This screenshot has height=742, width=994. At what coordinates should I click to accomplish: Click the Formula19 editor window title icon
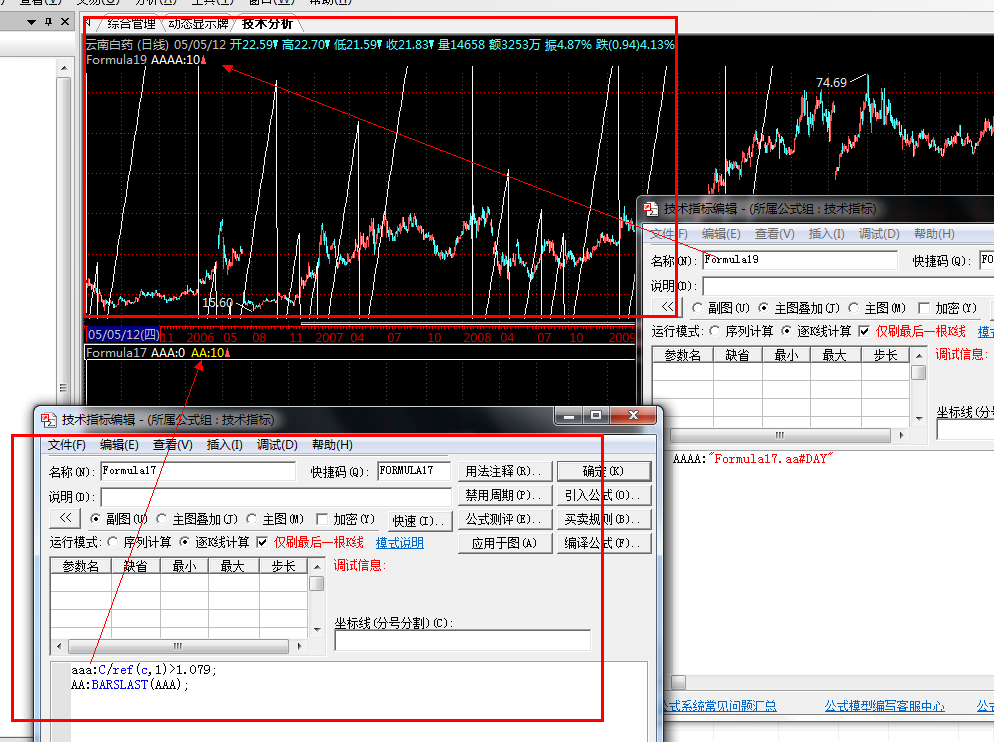pyautogui.click(x=650, y=209)
